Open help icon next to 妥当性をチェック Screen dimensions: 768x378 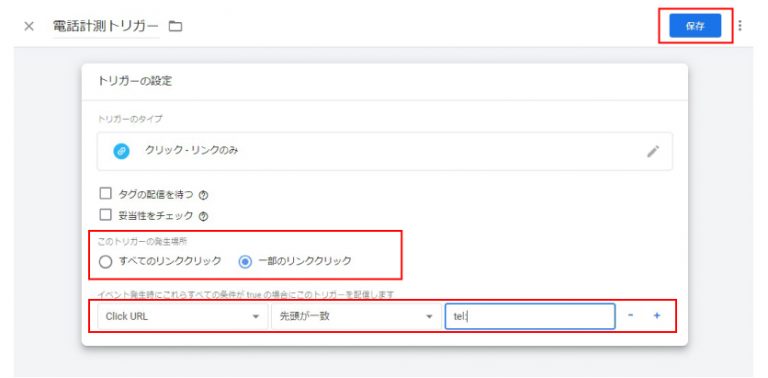[204, 216]
